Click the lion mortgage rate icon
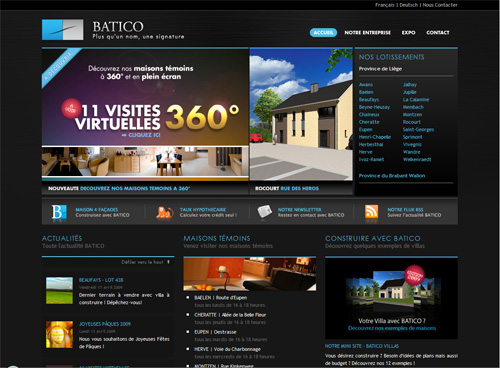500x368 pixels. click(165, 212)
